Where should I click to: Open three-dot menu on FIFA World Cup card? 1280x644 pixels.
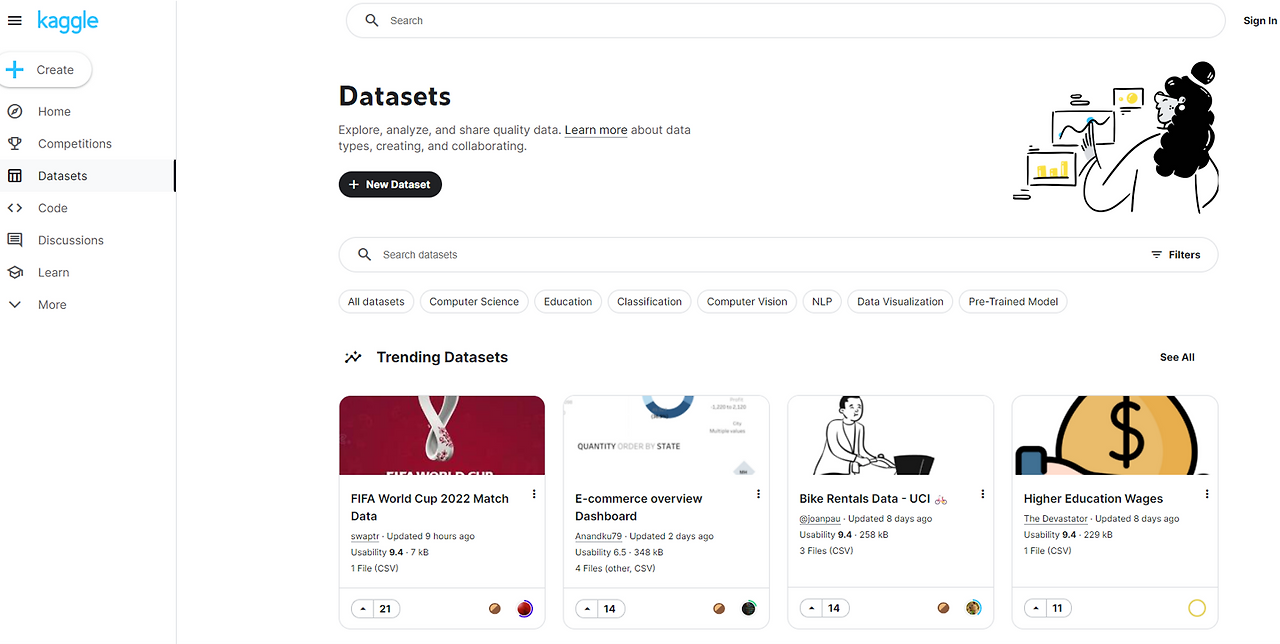coord(534,494)
